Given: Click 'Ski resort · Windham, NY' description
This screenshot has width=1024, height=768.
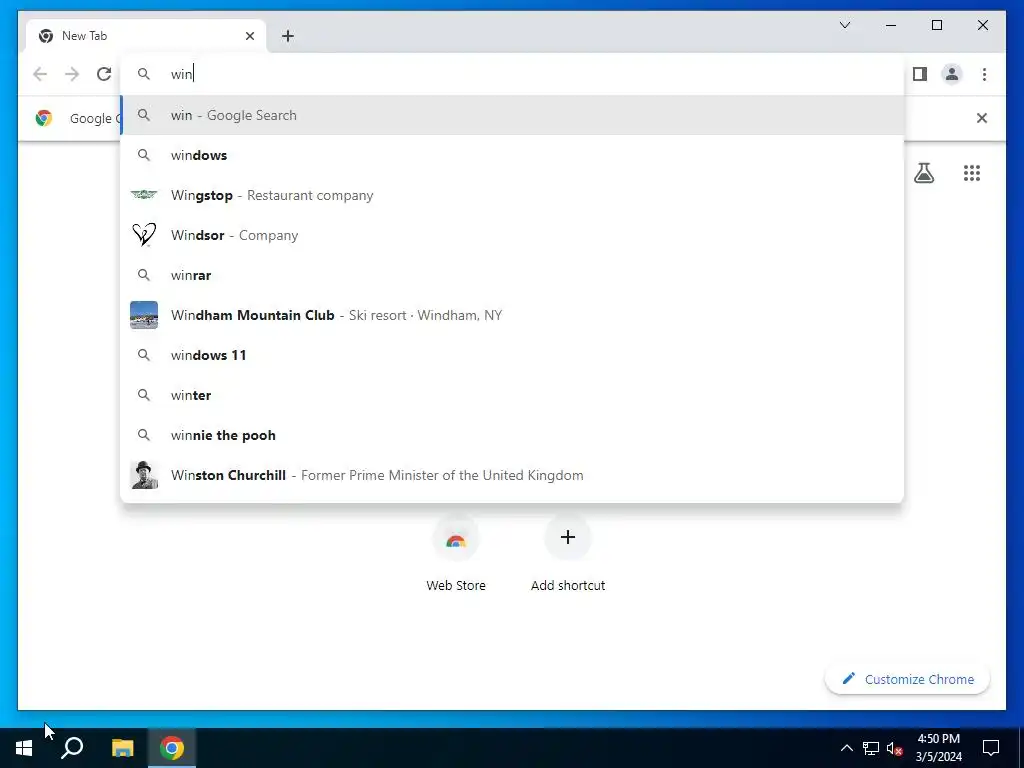Looking at the screenshot, I should coord(425,315).
